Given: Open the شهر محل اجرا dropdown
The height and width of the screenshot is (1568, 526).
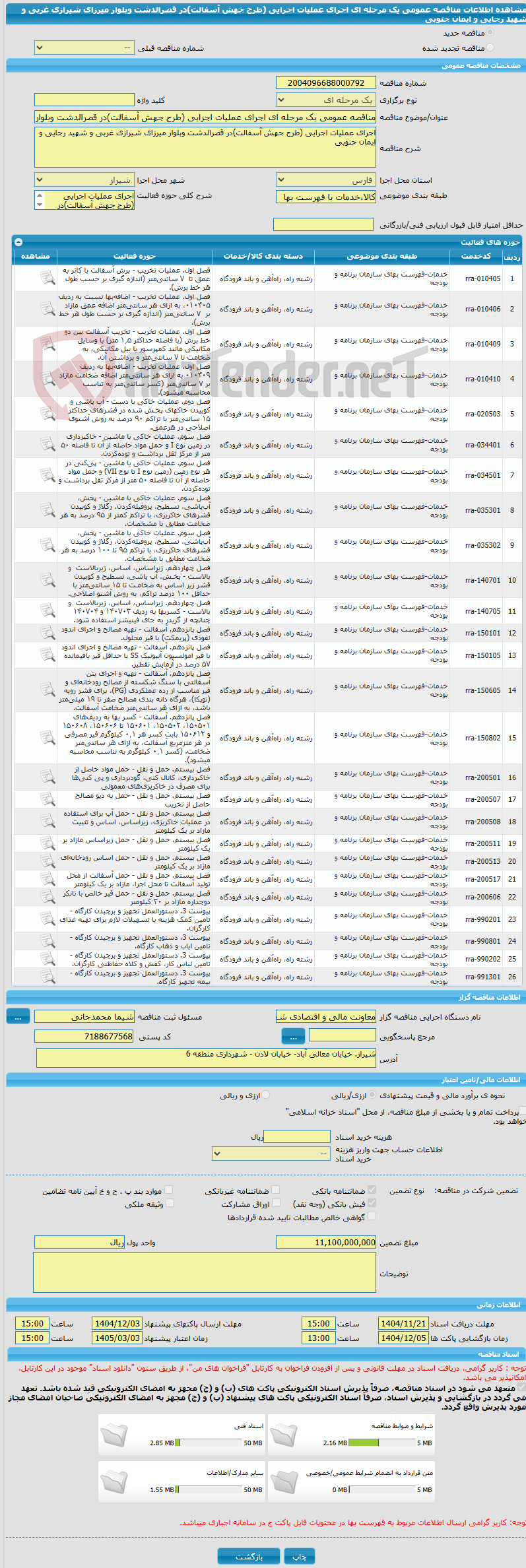Looking at the screenshot, I should point(84,180).
